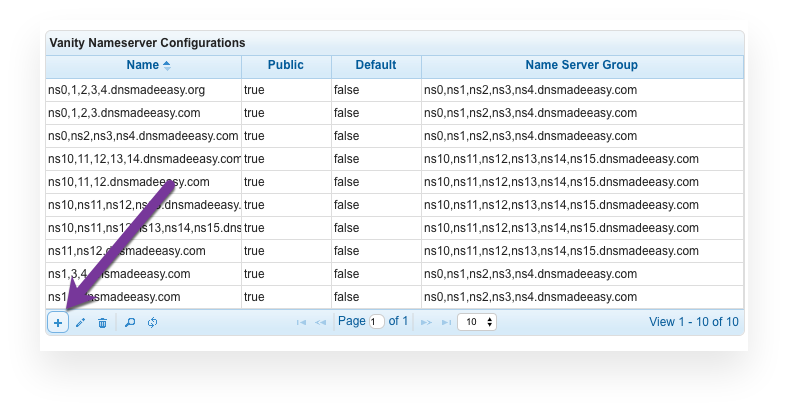Click the page number input field
Screen dimensions: 788x411
tap(376, 322)
